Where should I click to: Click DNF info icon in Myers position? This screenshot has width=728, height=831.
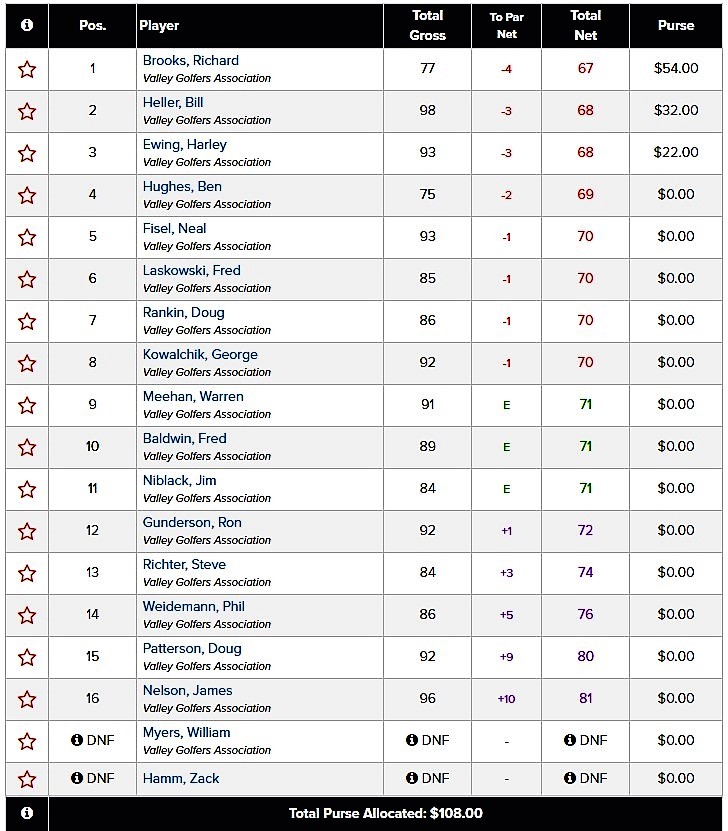(x=77, y=741)
